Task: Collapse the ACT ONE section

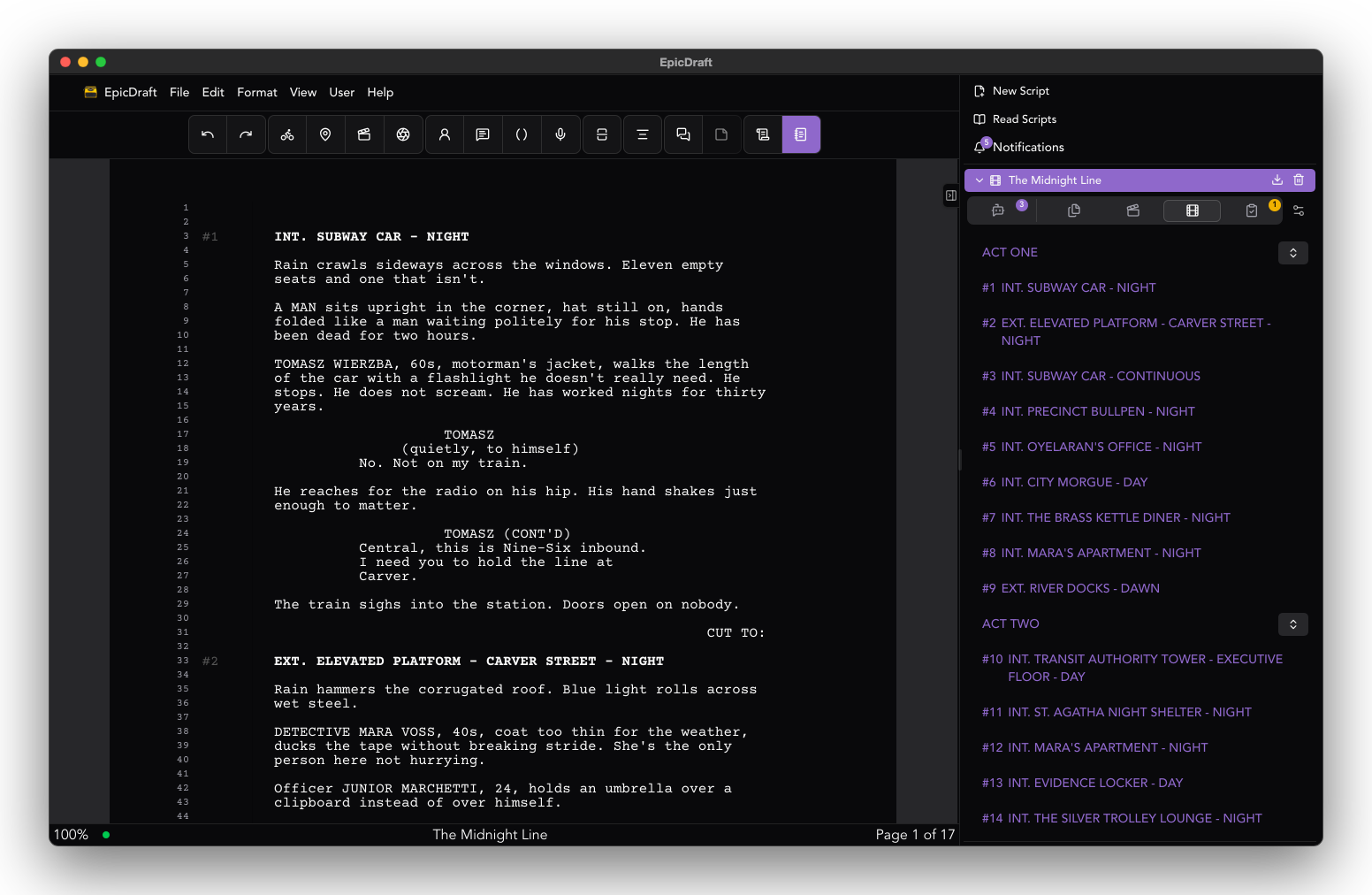Action: pos(1293,253)
